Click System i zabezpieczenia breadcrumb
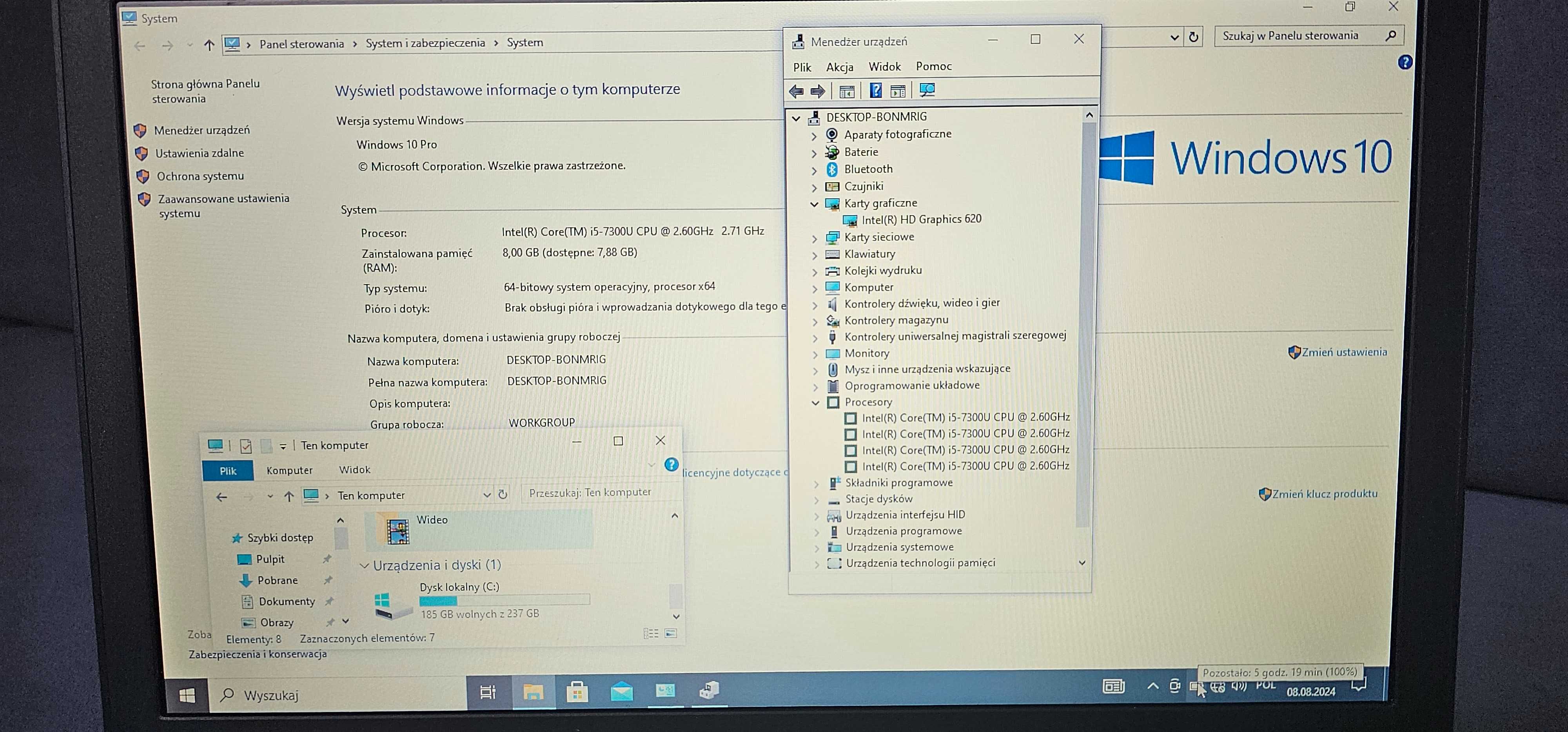 (425, 43)
